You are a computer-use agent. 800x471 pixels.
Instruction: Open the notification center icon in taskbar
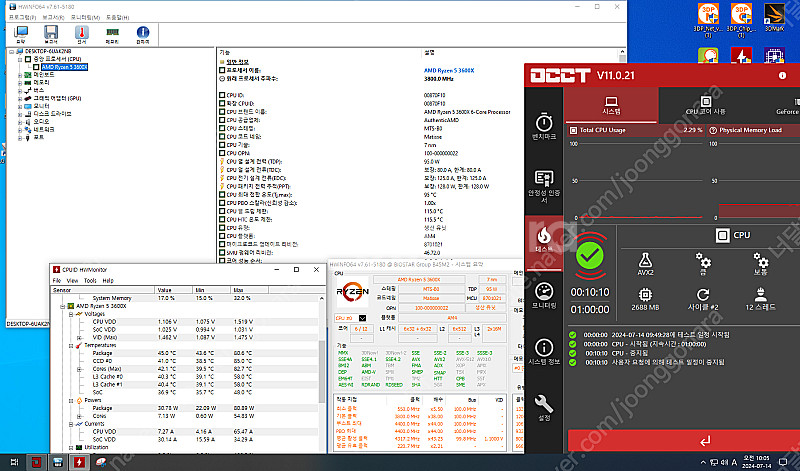783,462
